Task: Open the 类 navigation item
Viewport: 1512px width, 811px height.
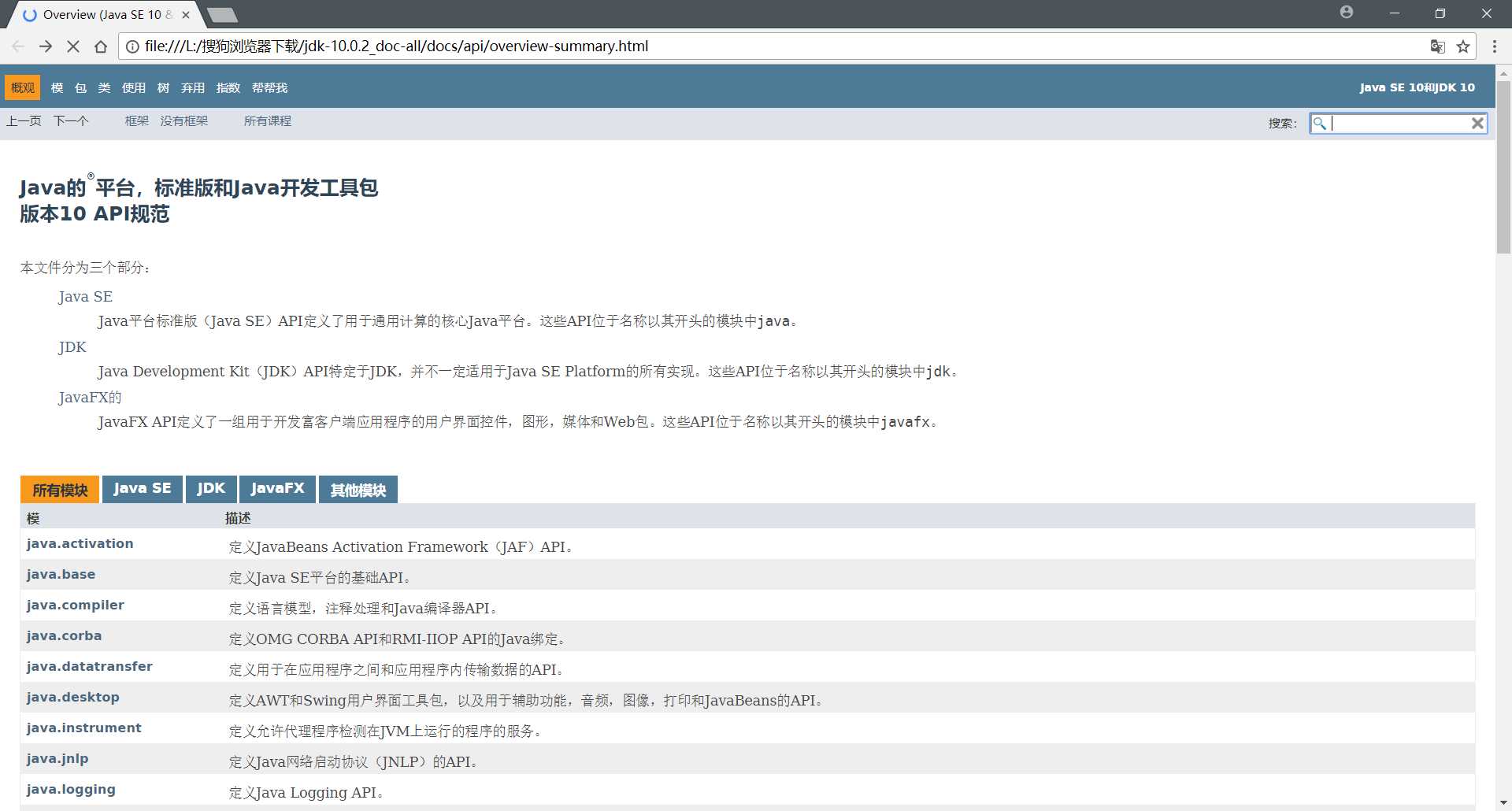Action: click(104, 87)
